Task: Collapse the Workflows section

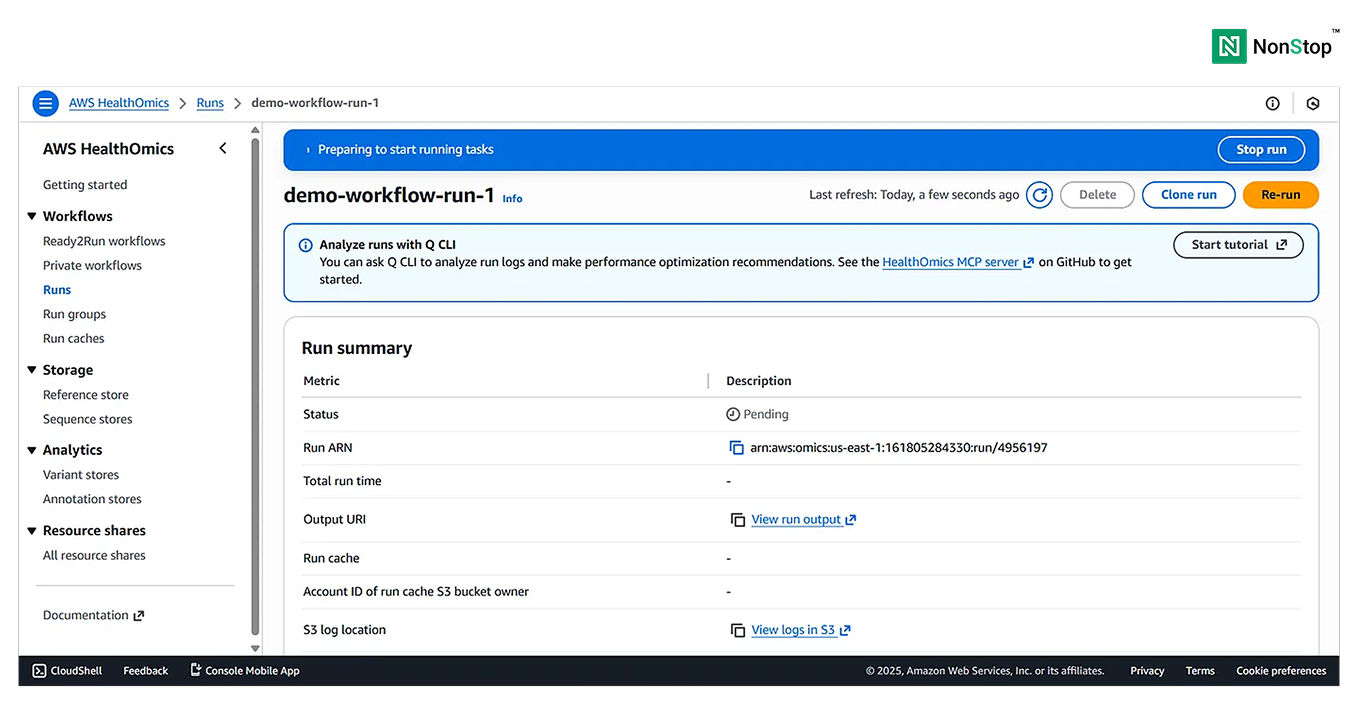Action: pyautogui.click(x=32, y=216)
